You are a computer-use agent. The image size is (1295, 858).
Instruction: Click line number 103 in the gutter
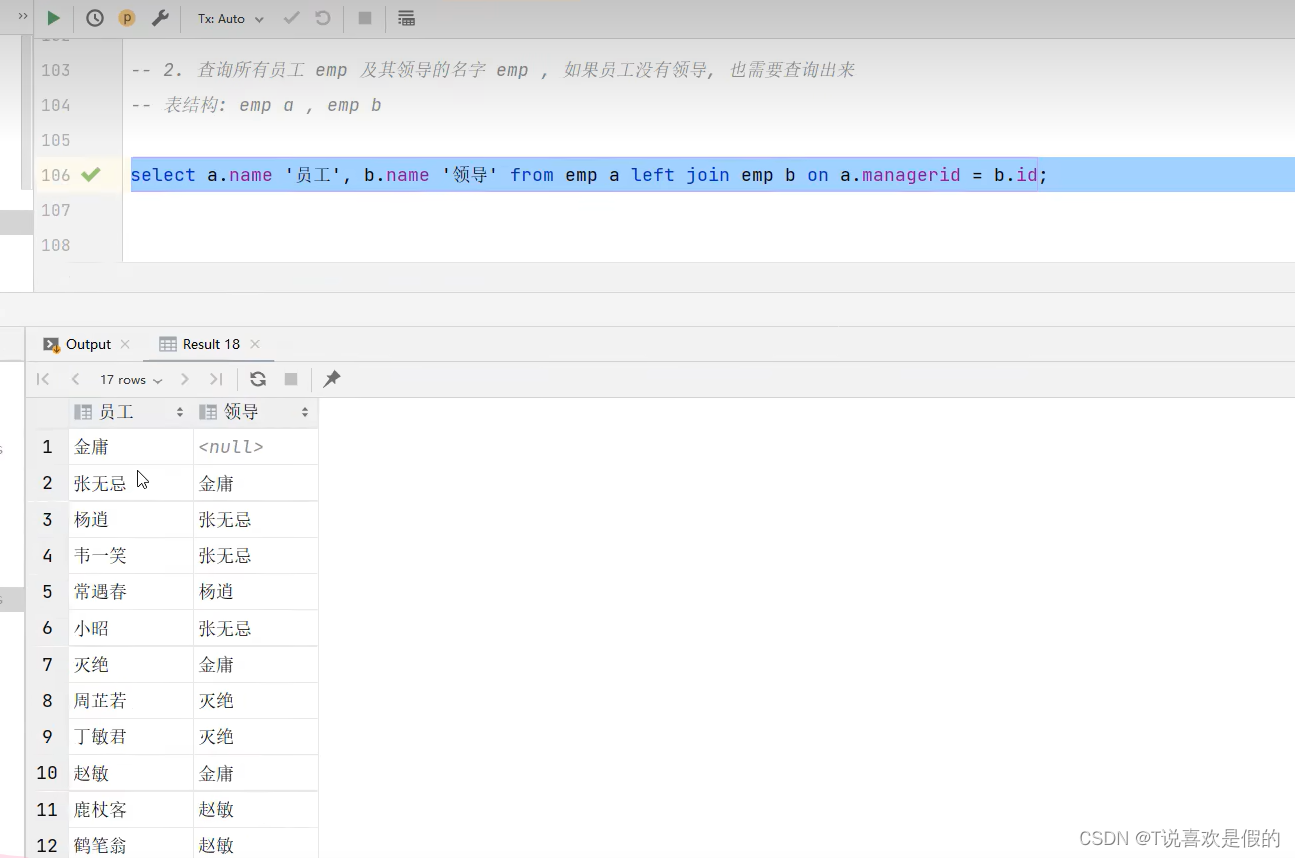pyautogui.click(x=56, y=70)
